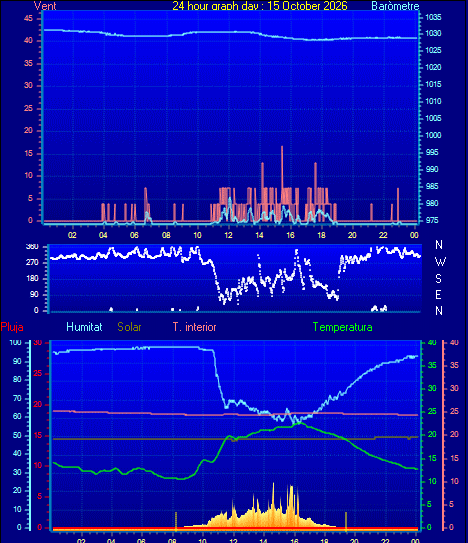Click the humidity scale value 60
Screen dimensions: 468x543
click(x=17, y=417)
